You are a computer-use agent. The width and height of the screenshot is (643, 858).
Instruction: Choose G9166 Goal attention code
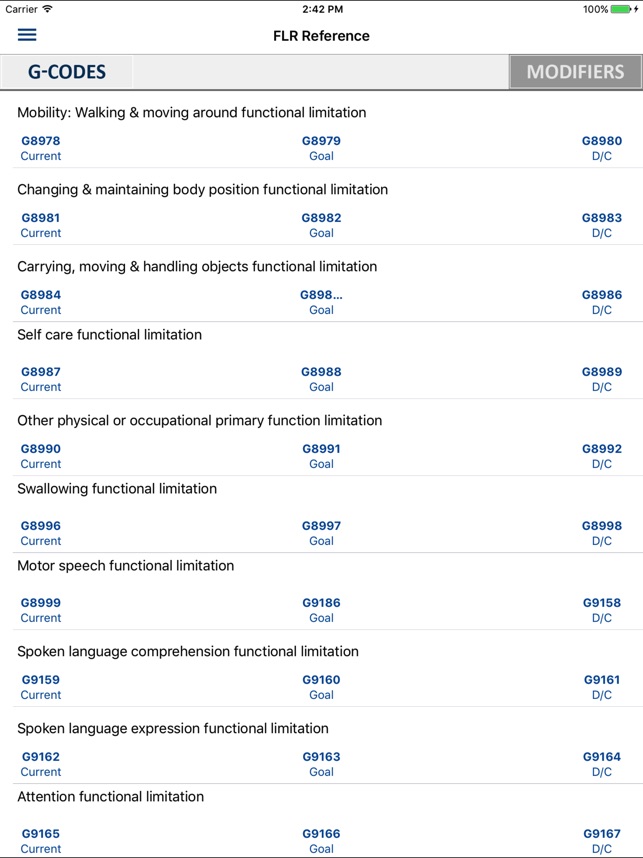[x=321, y=842]
